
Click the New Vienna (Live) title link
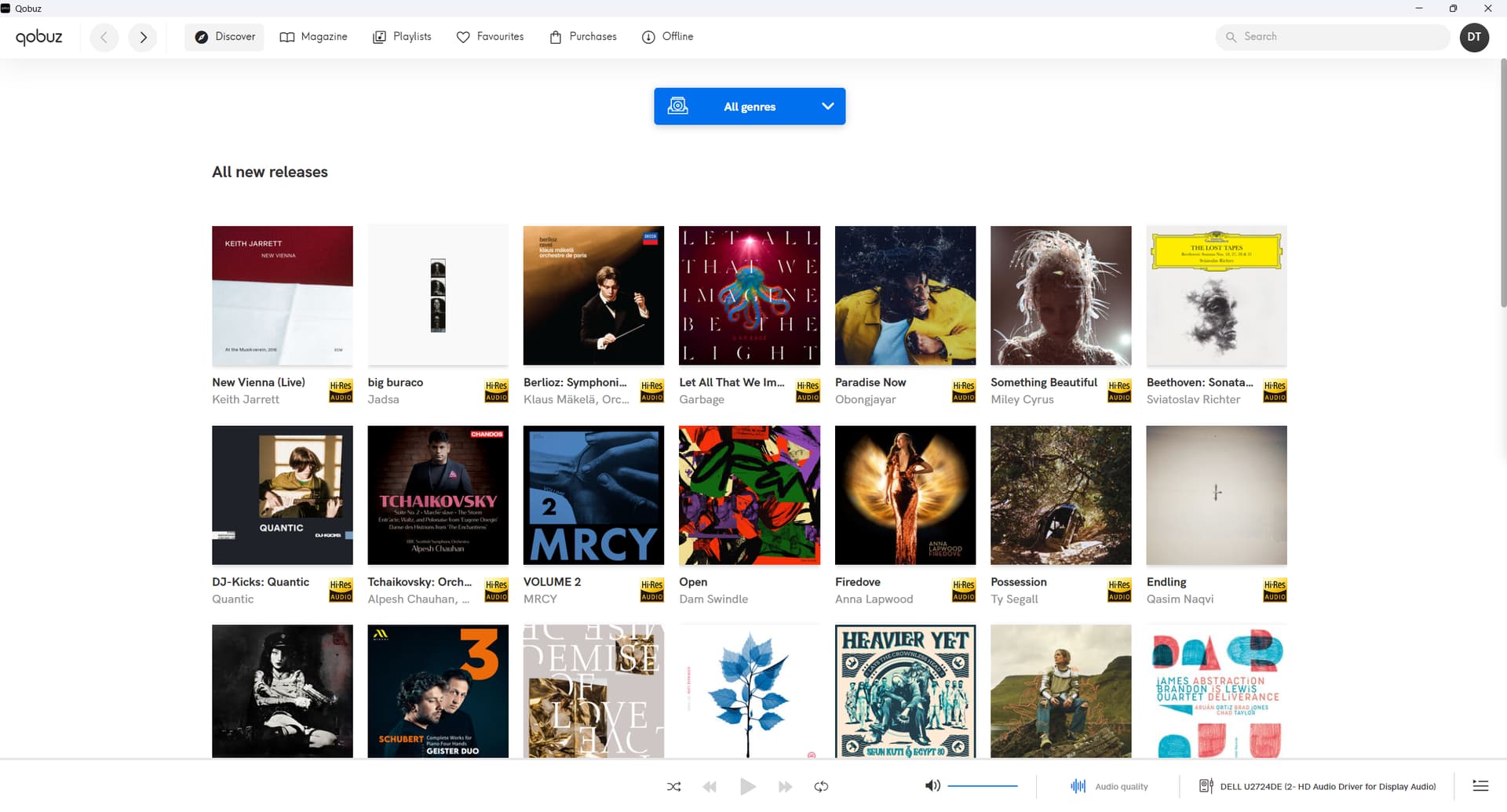tap(258, 382)
